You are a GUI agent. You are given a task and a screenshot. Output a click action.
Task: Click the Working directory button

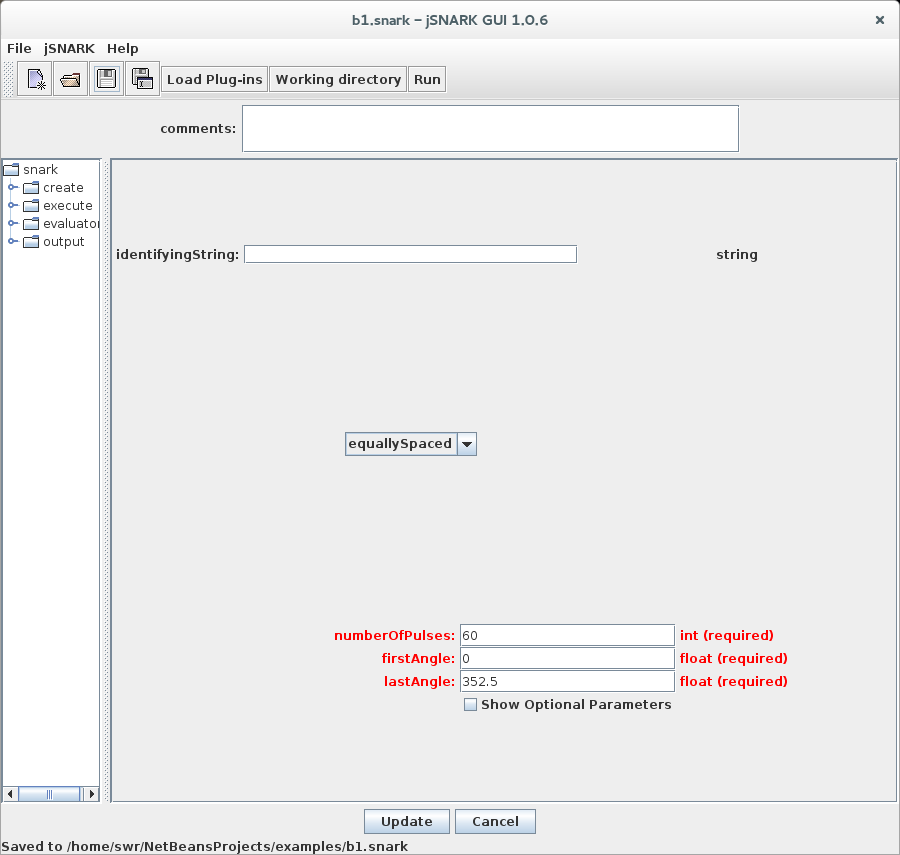[x=338, y=79]
